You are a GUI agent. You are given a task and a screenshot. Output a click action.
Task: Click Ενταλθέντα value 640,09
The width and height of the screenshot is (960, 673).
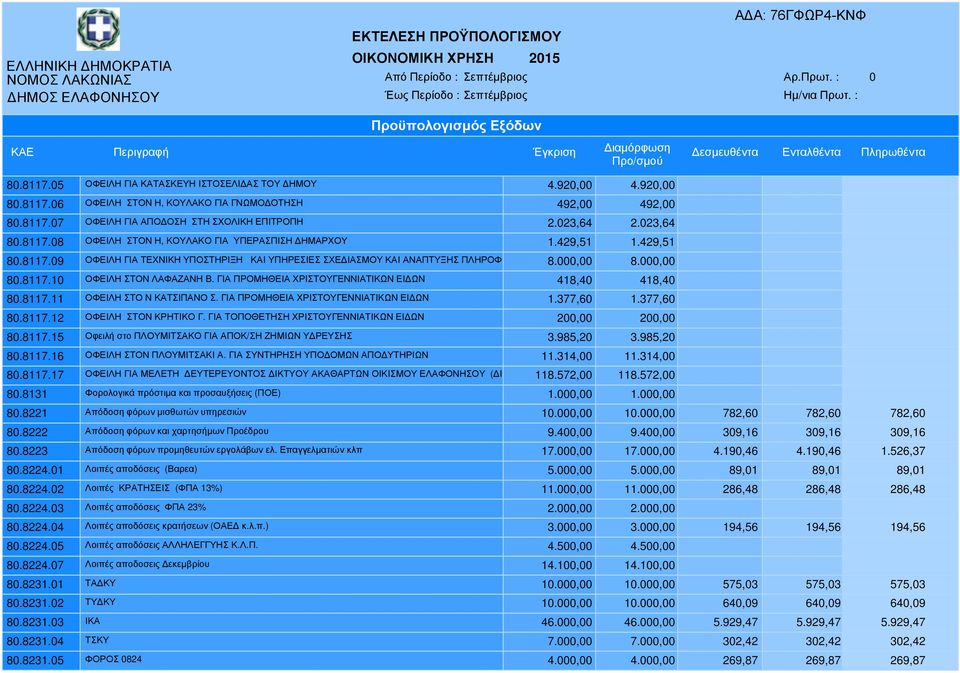click(x=823, y=603)
